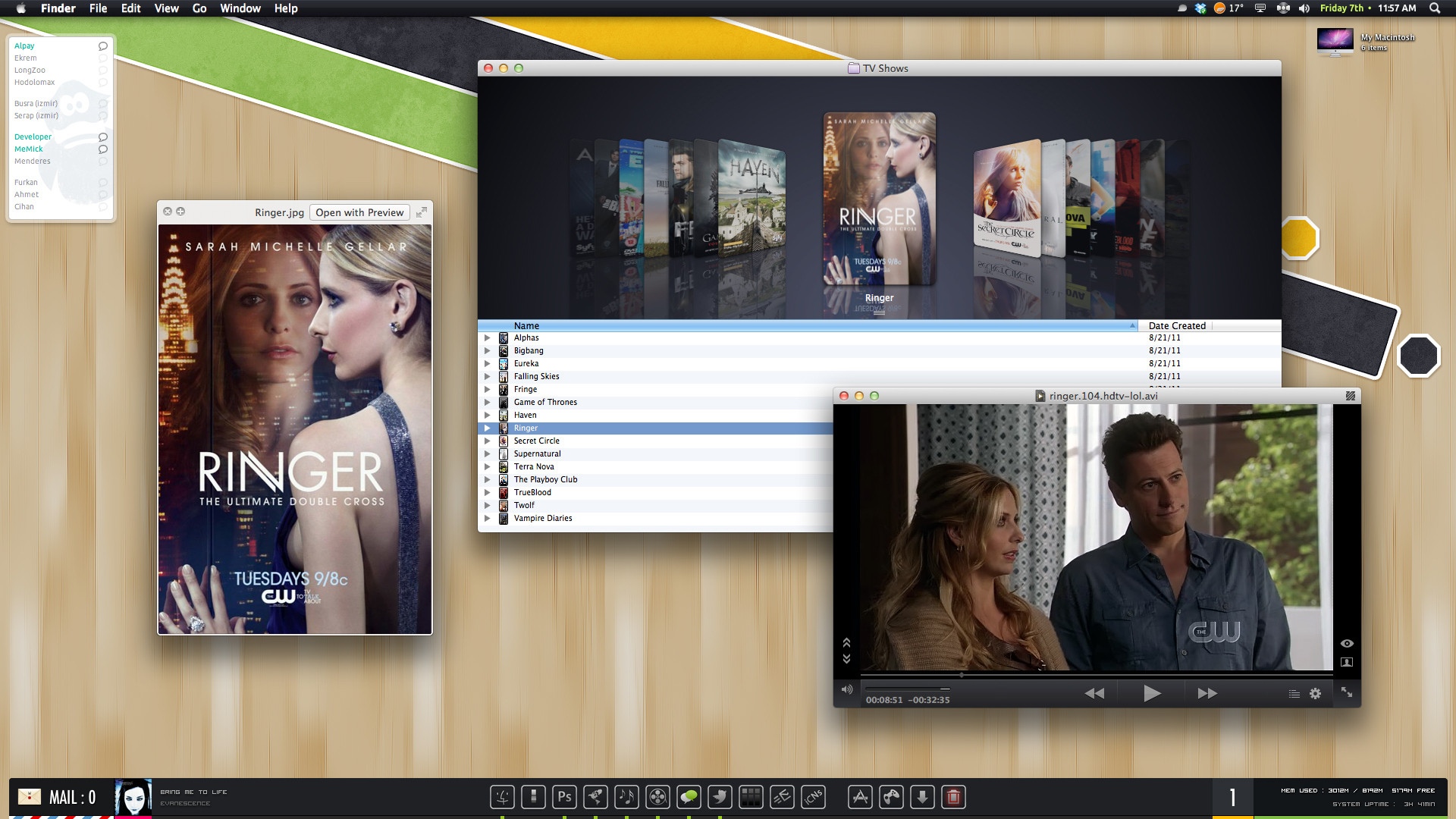Open My Macintosh desktop icon

coord(1335,41)
